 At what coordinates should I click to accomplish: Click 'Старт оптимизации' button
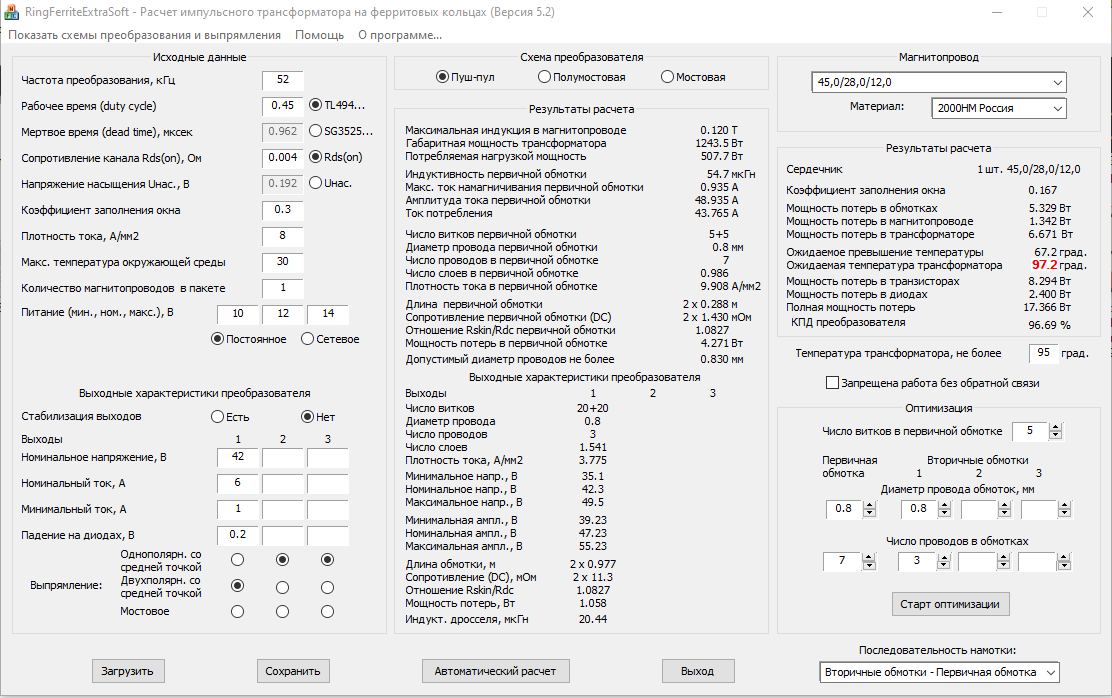(950, 604)
